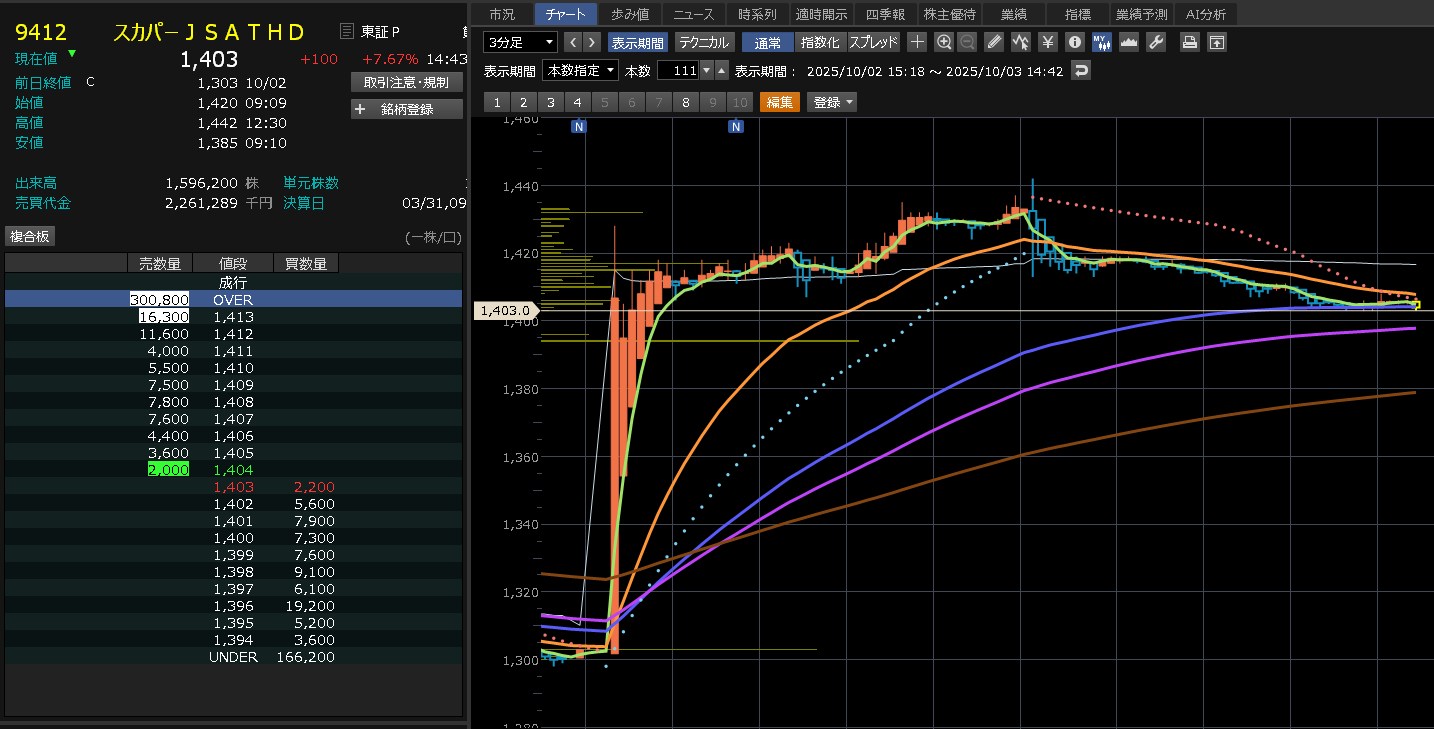Open chart settings wrench icon
This screenshot has width=1434, height=729.
tap(1155, 42)
